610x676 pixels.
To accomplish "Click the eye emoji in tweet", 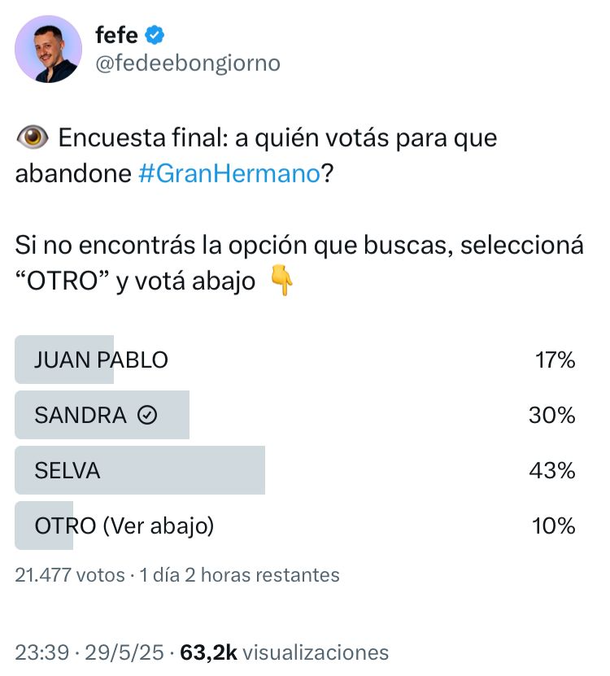I will (33, 138).
